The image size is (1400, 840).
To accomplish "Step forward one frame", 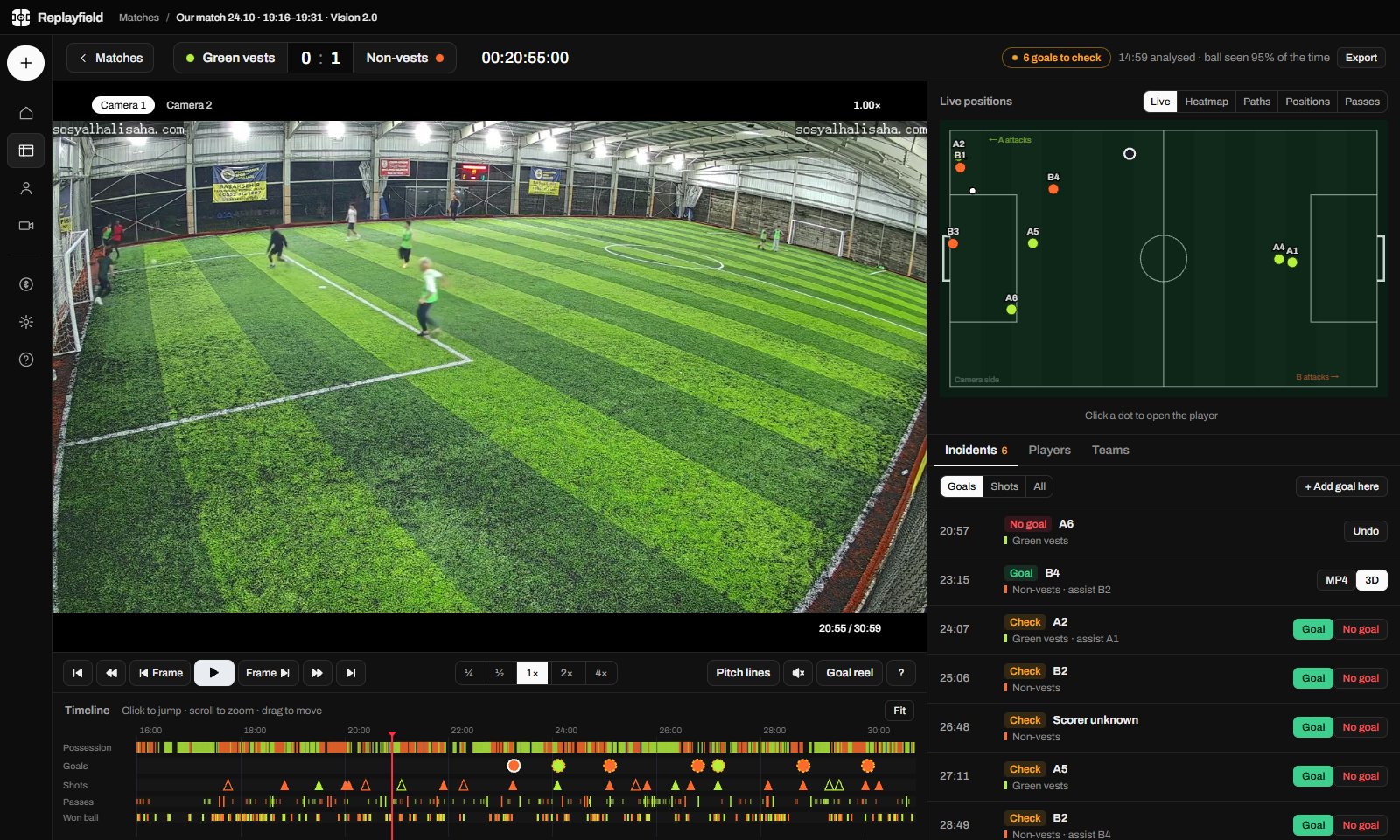I will point(268,673).
